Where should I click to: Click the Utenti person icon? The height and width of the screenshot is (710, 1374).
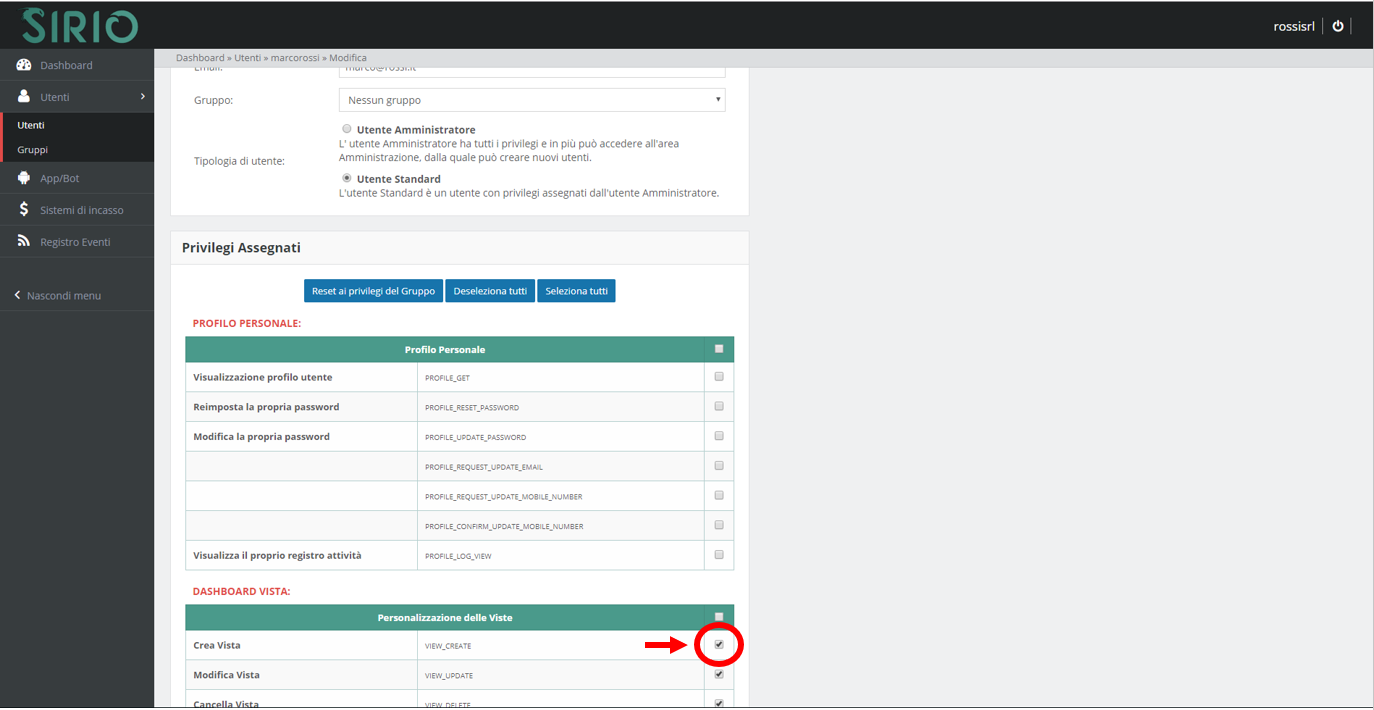pyautogui.click(x=24, y=97)
